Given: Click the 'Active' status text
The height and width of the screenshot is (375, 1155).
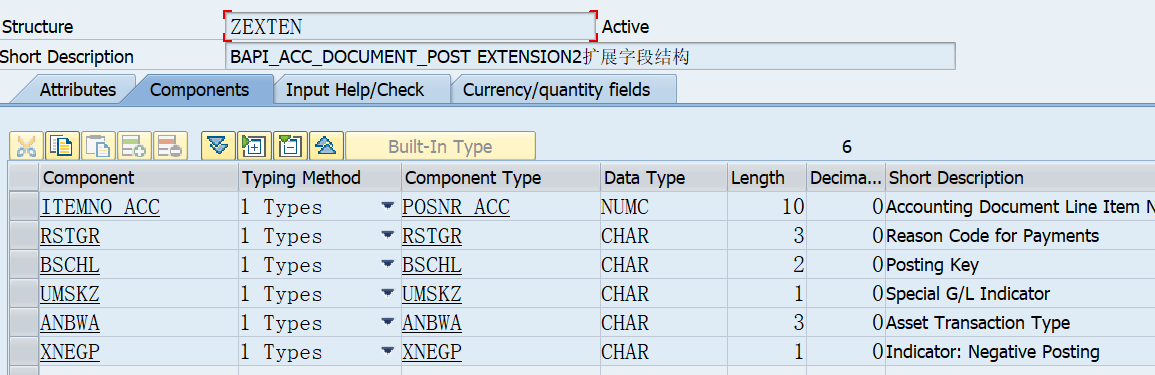Looking at the screenshot, I should 625,27.
